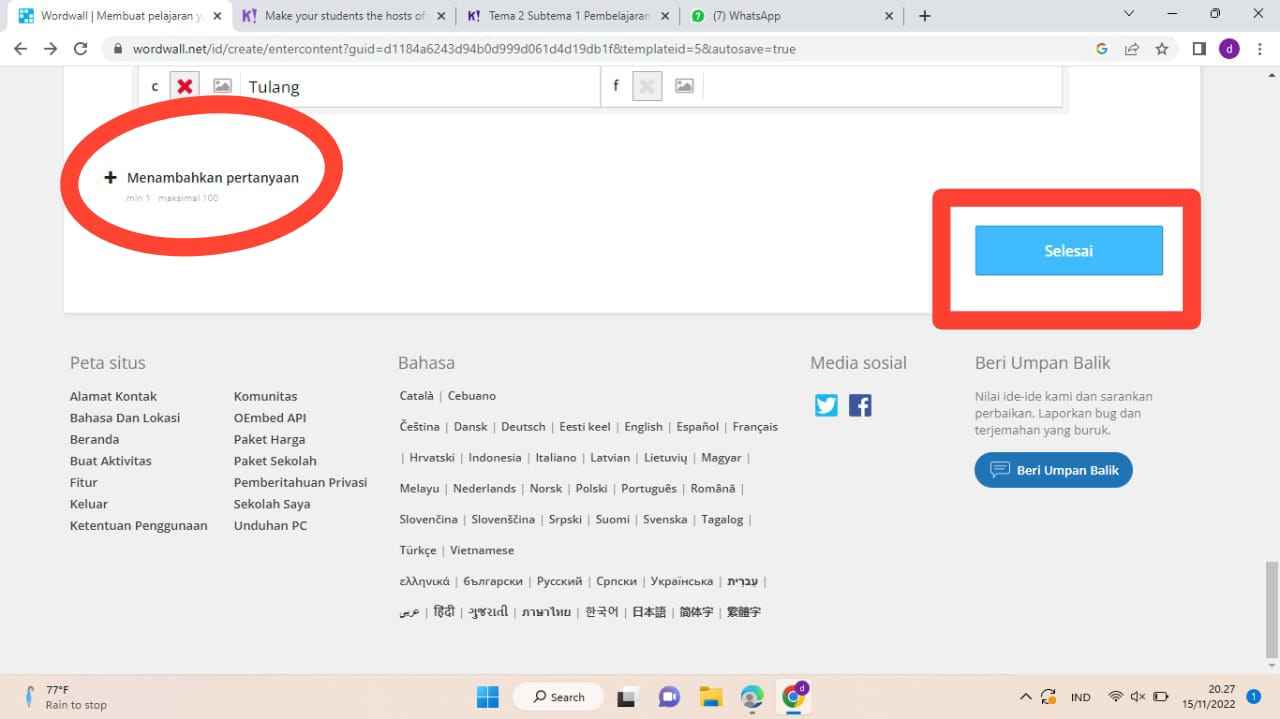Image resolution: width=1280 pixels, height=719 pixels.
Task: Open Pemberitahuan Privasi link
Action: pos(301,482)
